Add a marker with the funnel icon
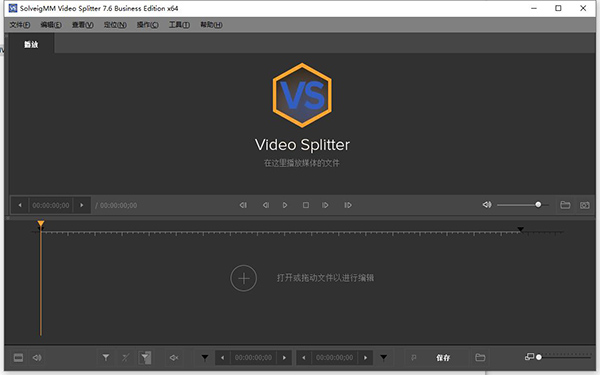 106,358
